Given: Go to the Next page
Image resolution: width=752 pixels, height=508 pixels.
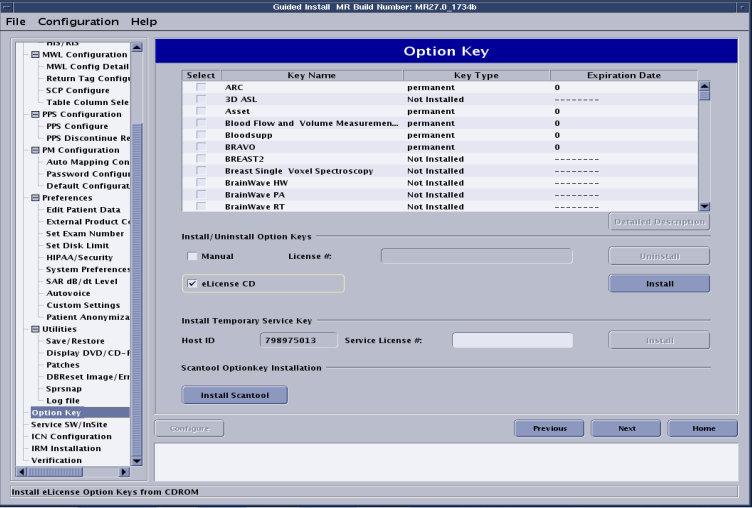Looking at the screenshot, I should coord(626,428).
